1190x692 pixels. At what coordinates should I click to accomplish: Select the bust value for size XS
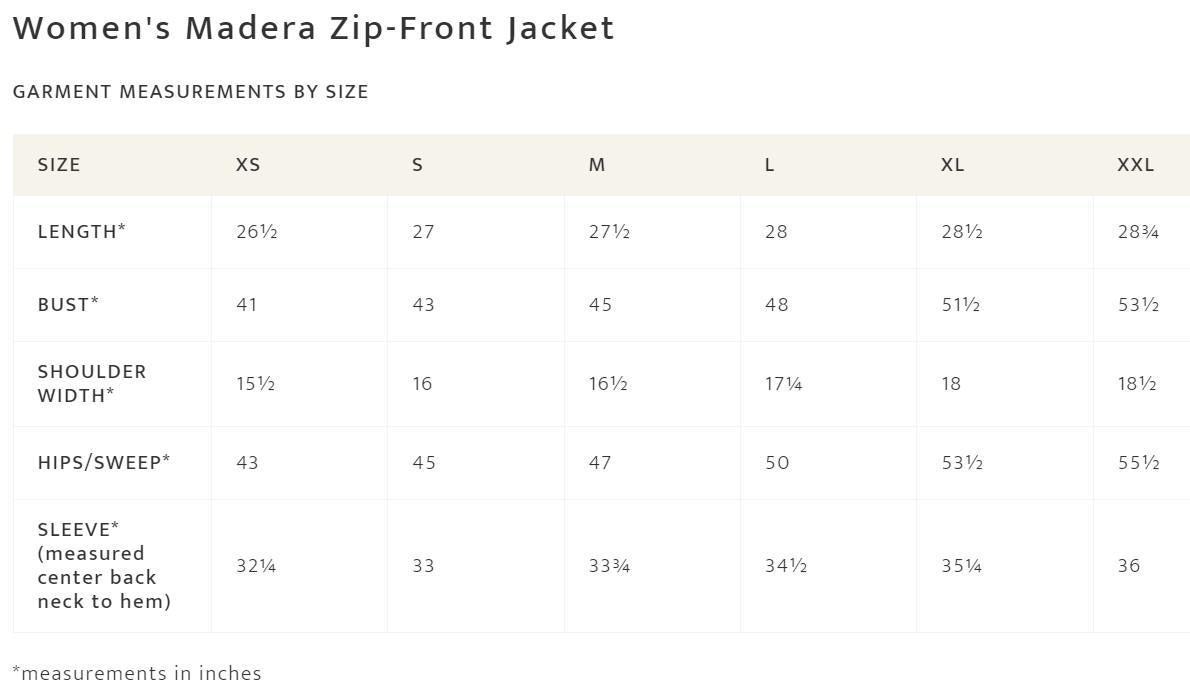click(x=247, y=305)
